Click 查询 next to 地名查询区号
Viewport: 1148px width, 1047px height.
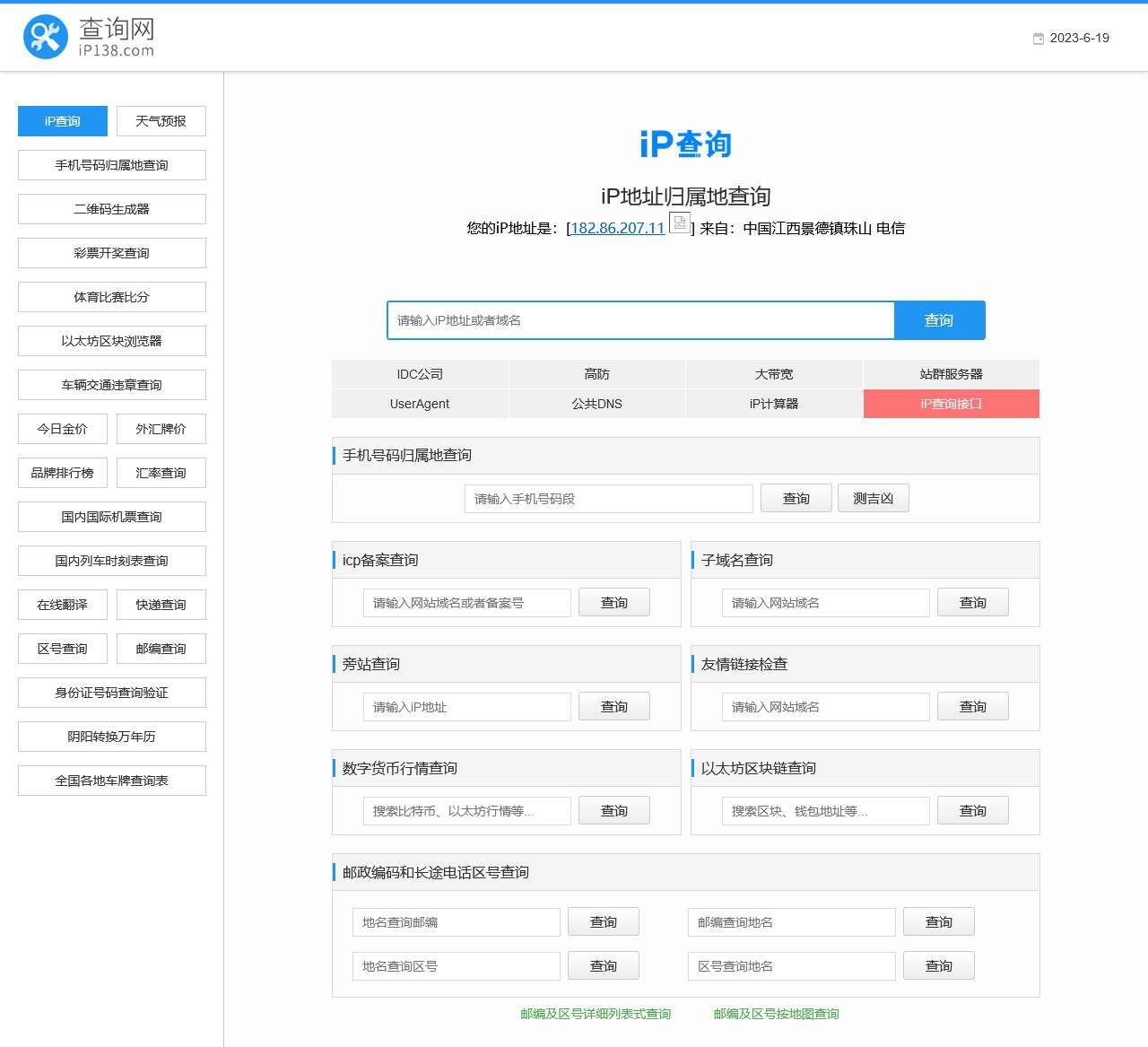(x=604, y=965)
